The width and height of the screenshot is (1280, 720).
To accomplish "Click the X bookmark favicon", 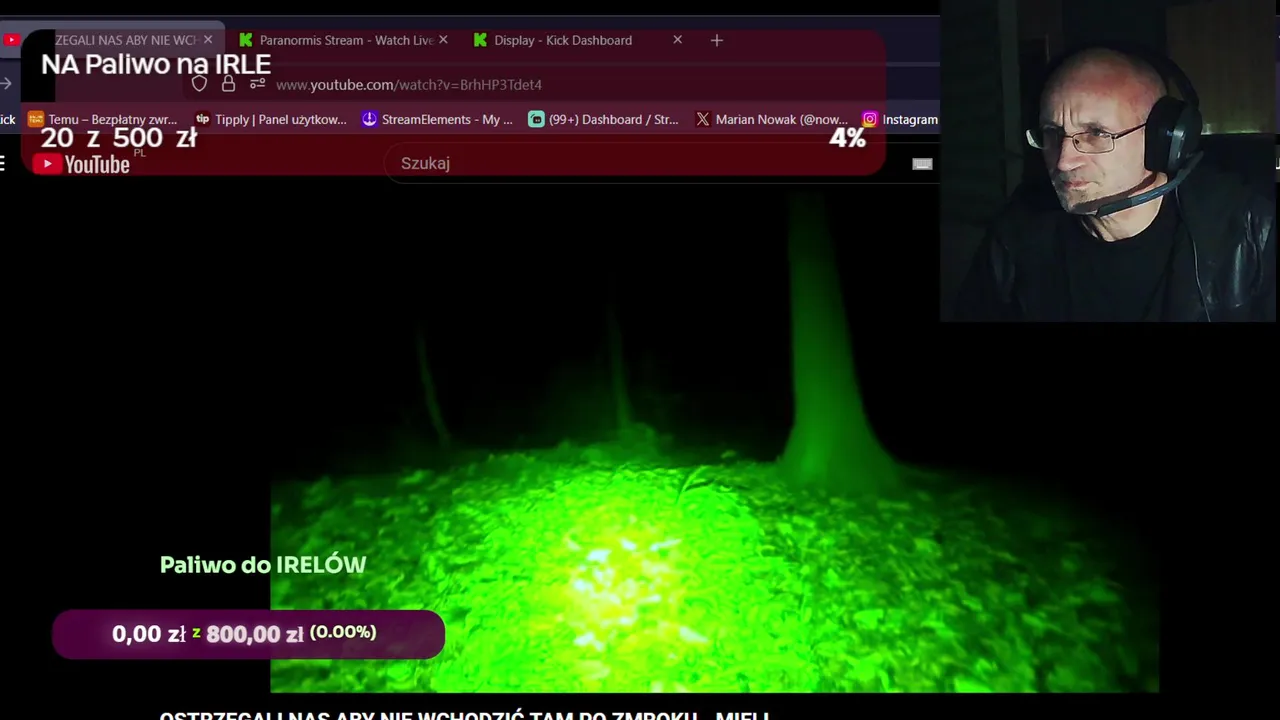I will coord(703,119).
